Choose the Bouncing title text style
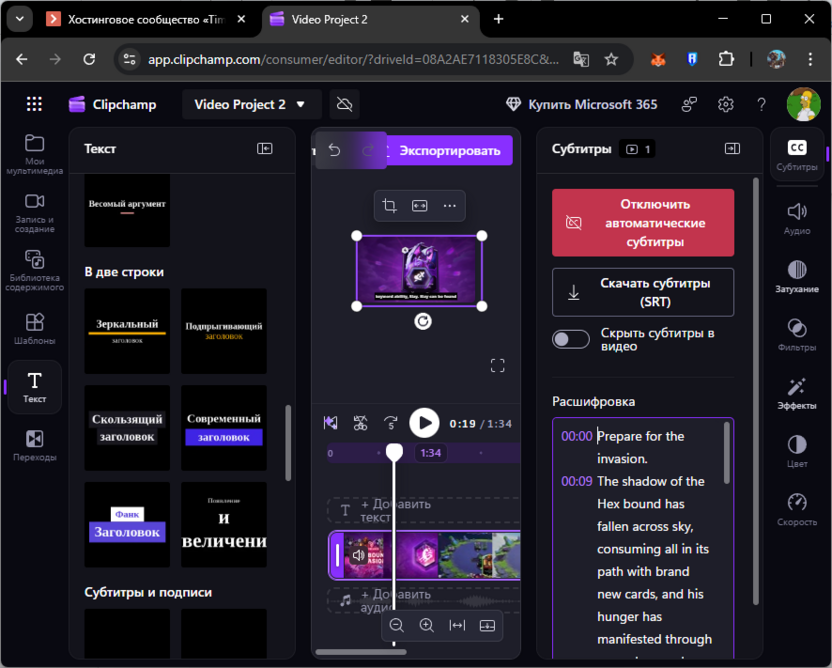This screenshot has height=668, width=832. [x=224, y=331]
